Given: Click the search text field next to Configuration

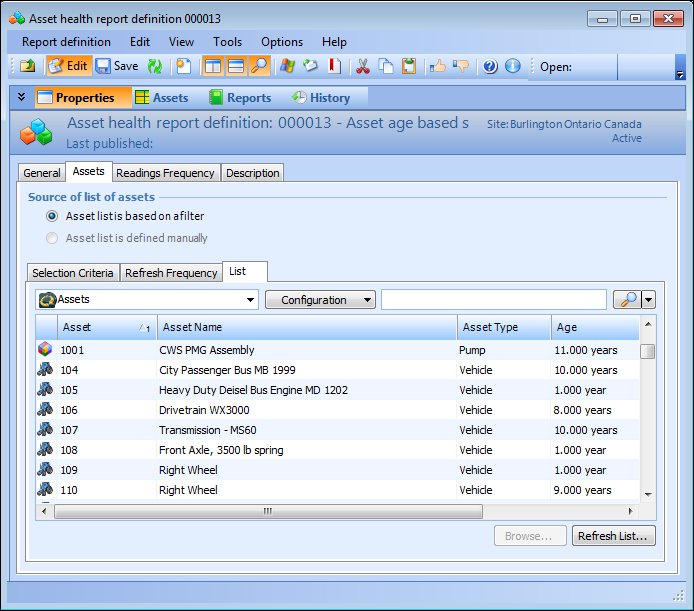Looking at the screenshot, I should [x=493, y=300].
